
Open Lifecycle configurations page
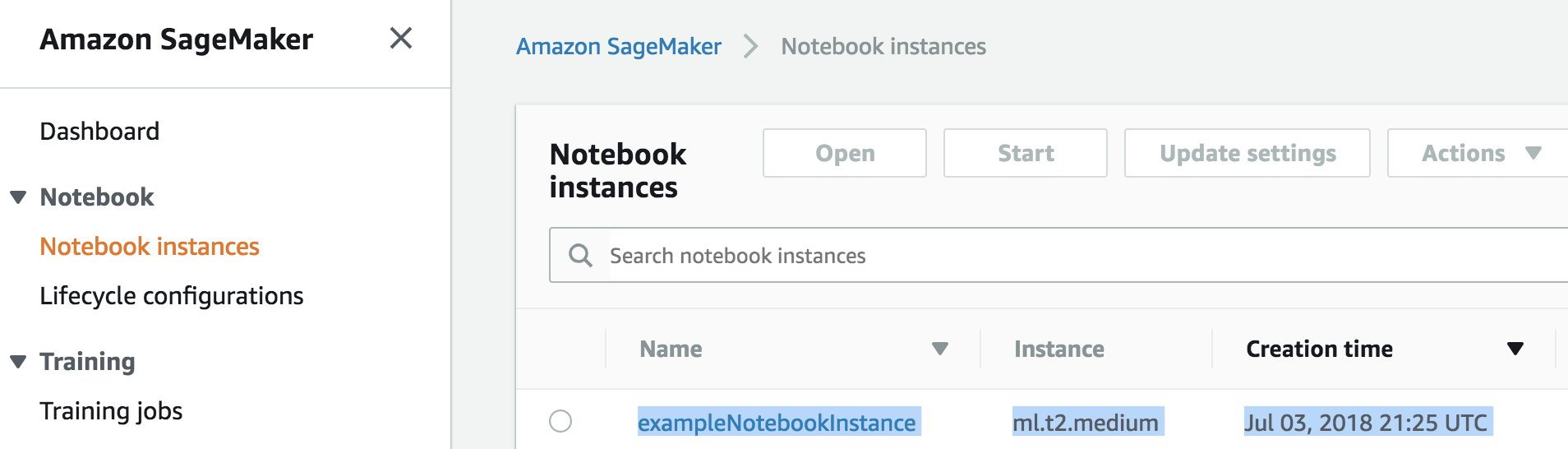click(172, 296)
